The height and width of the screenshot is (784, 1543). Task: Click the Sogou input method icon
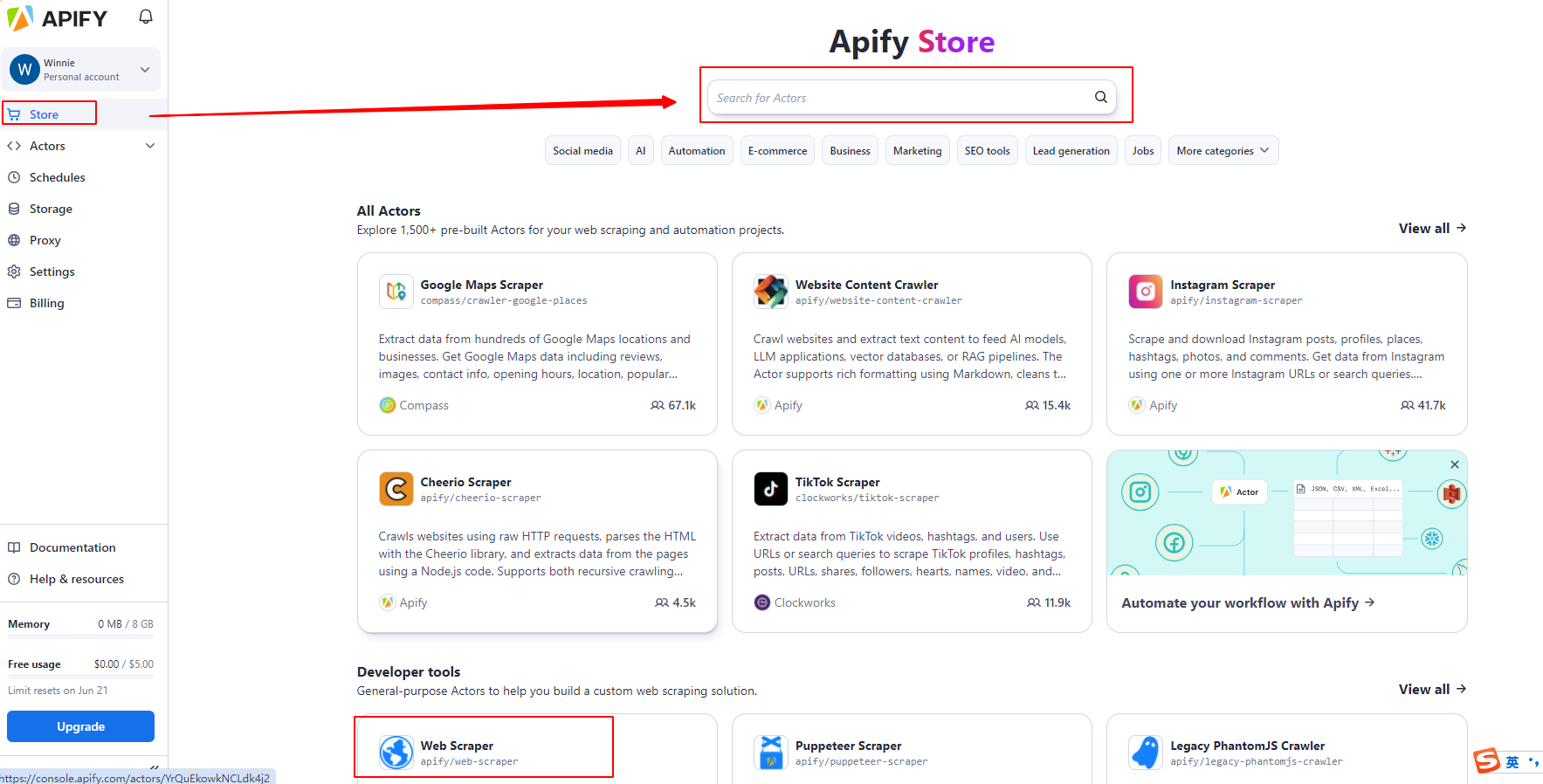[x=1487, y=761]
